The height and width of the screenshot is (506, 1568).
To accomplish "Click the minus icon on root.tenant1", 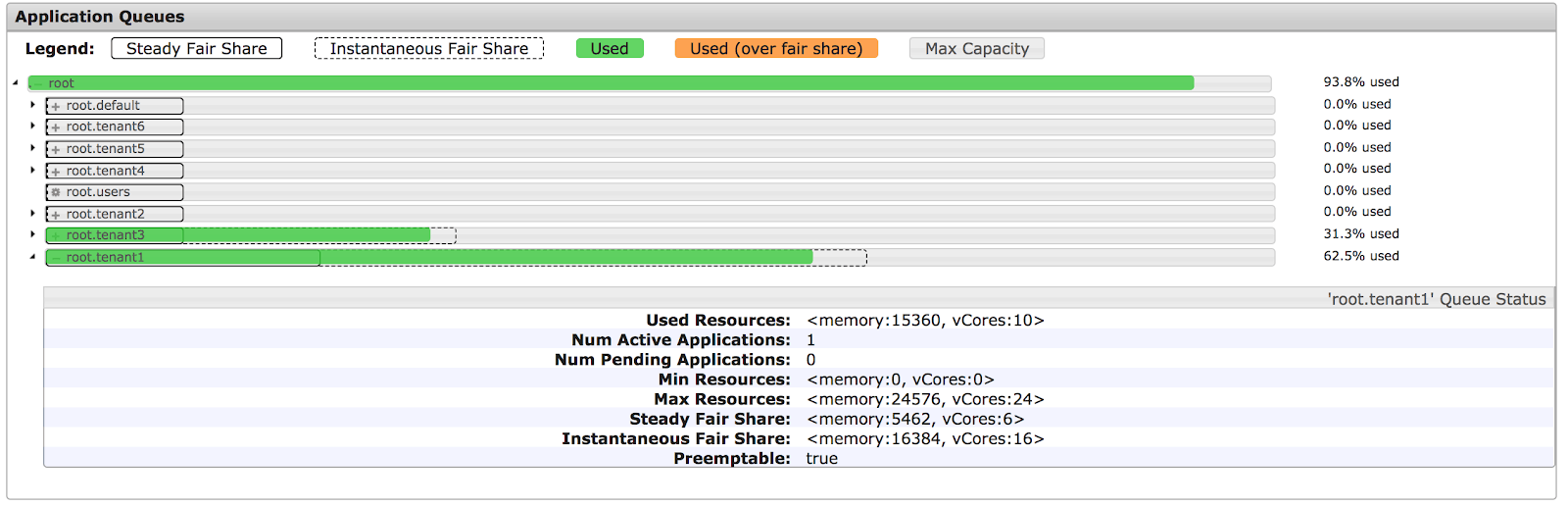I will tap(56, 258).
